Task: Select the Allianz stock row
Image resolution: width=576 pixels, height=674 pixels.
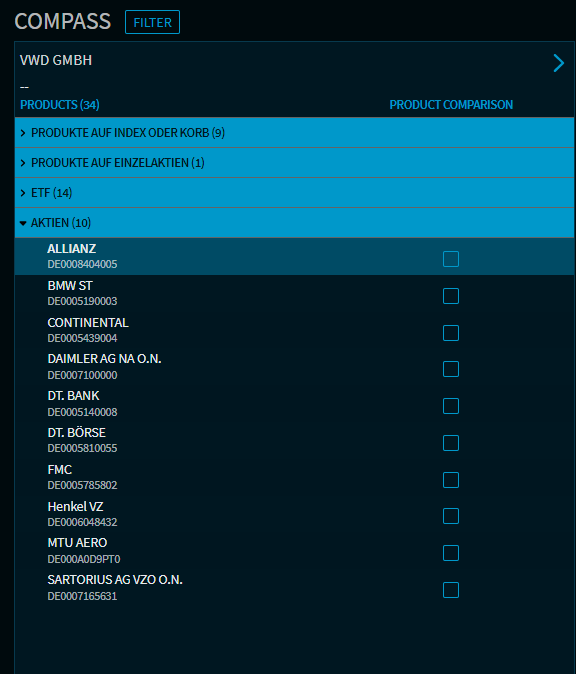Action: coord(294,257)
